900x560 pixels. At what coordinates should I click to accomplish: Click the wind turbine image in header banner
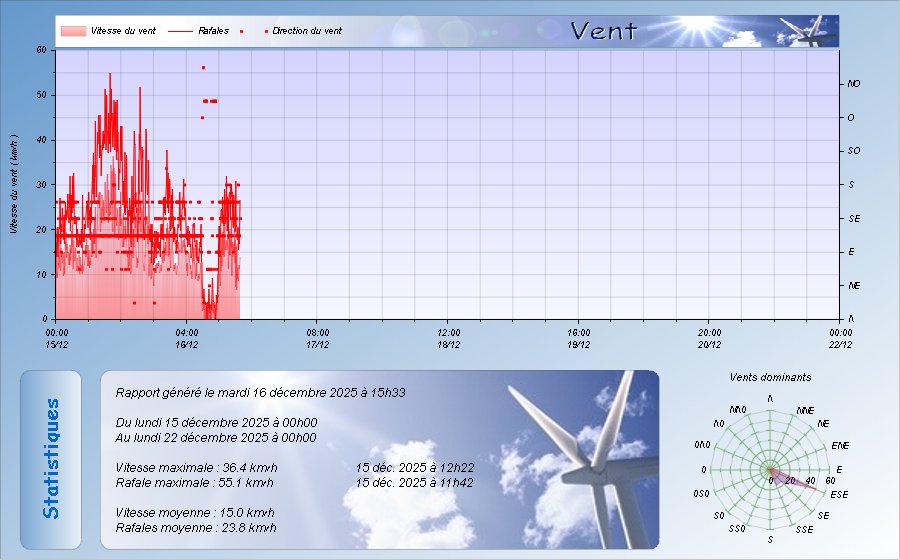click(808, 31)
